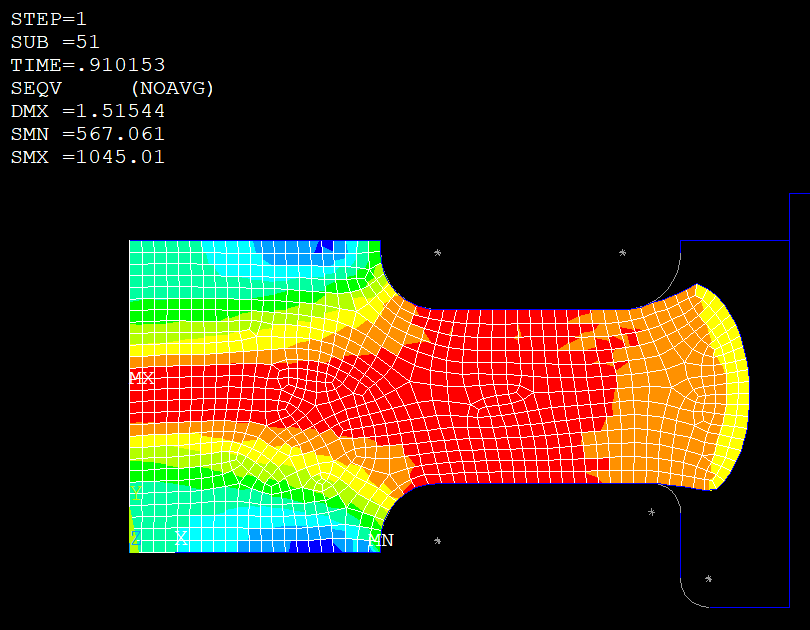Click the MN minimum stress marker
Image resolution: width=810 pixels, height=630 pixels.
pos(381,540)
